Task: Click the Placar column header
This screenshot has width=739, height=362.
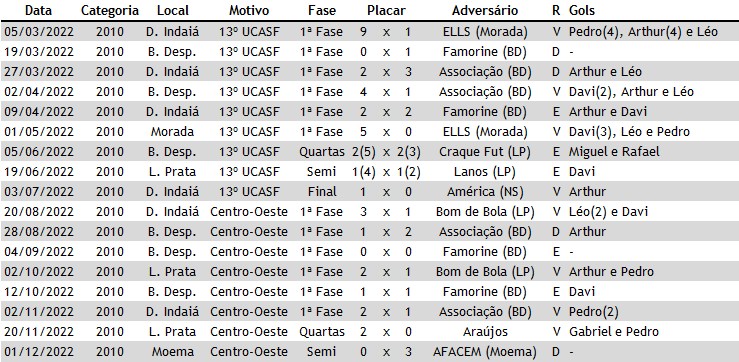Action: pyautogui.click(x=386, y=10)
